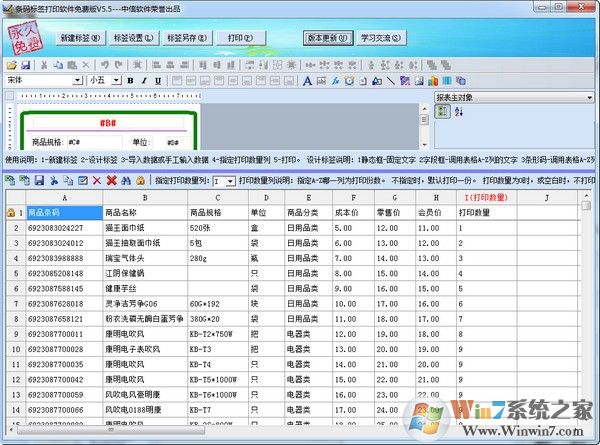Viewport: 600px width, 445px height.
Task: Open the 小五 font size dropdown
Action: pyautogui.click(x=117, y=80)
